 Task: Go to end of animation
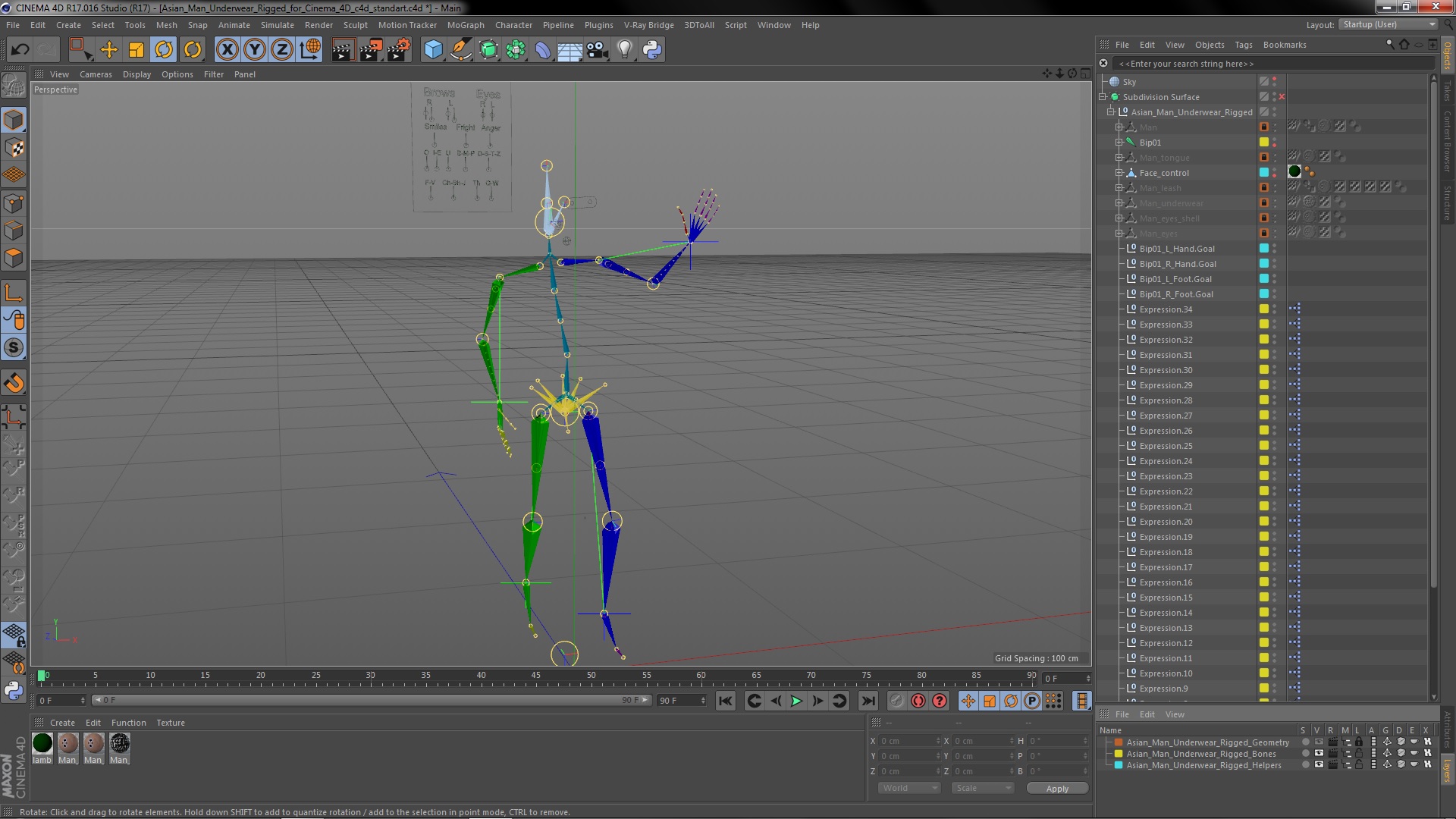pos(868,701)
